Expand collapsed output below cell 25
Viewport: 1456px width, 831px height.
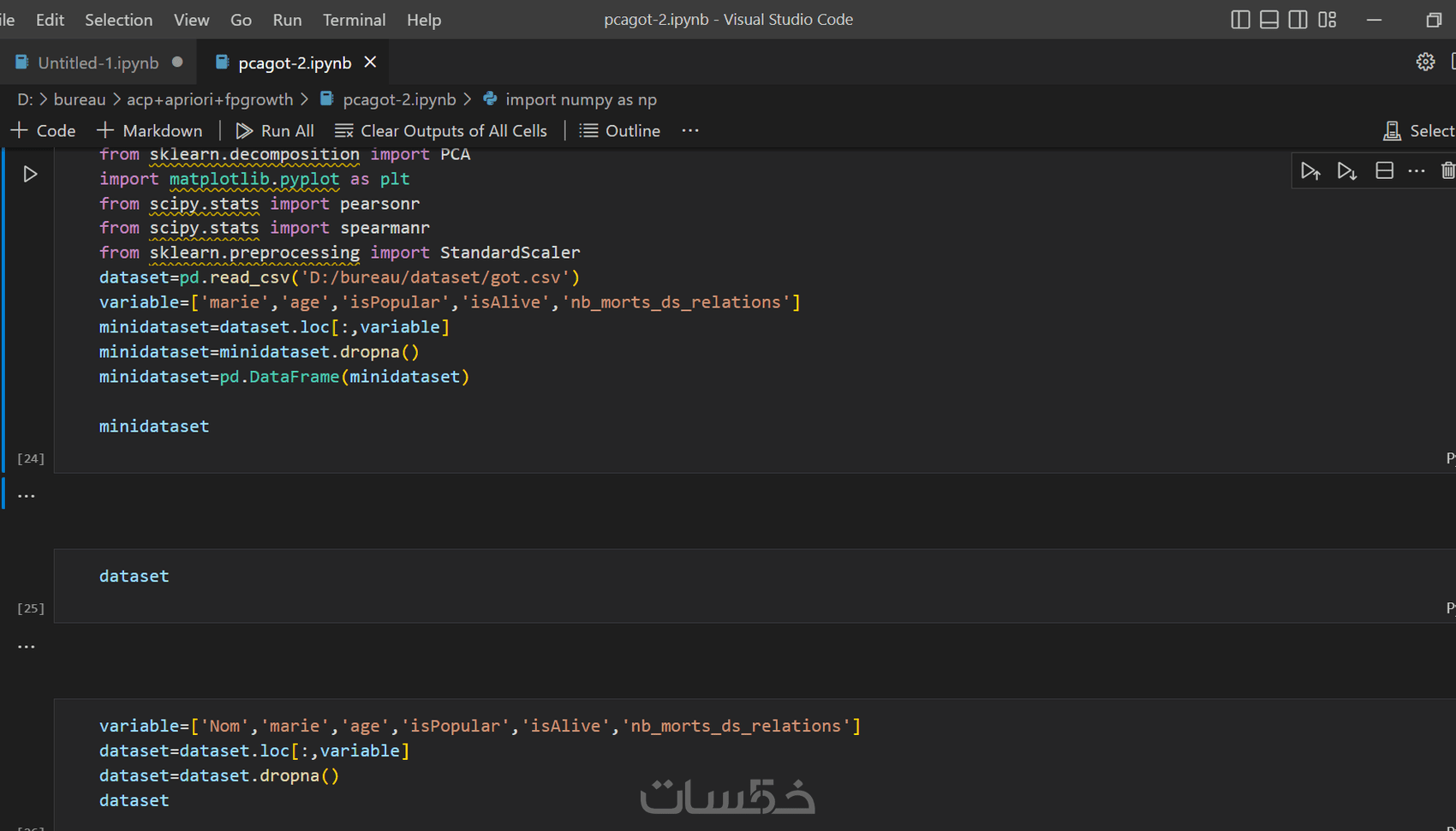pos(27,647)
